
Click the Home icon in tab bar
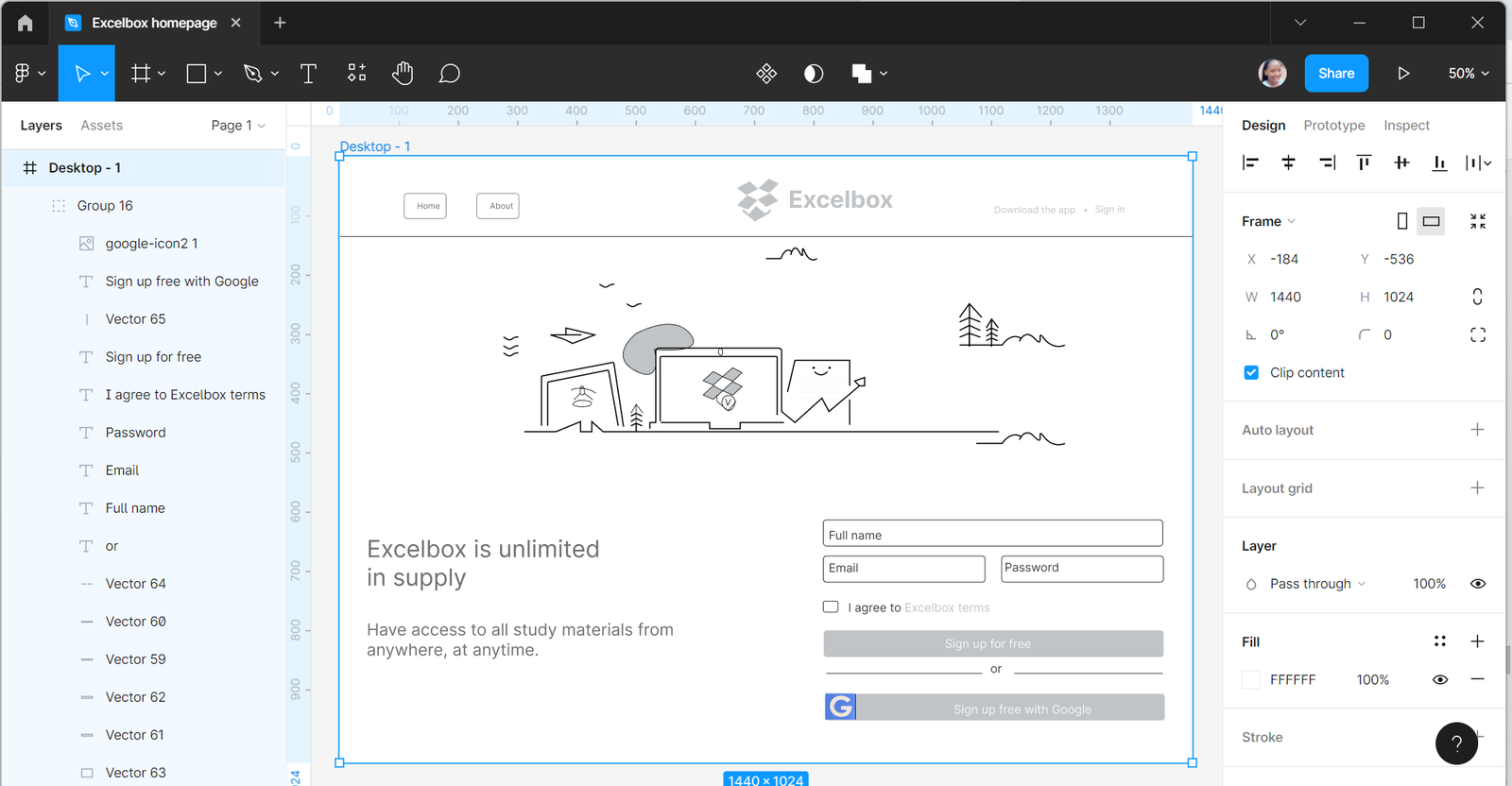click(x=26, y=23)
